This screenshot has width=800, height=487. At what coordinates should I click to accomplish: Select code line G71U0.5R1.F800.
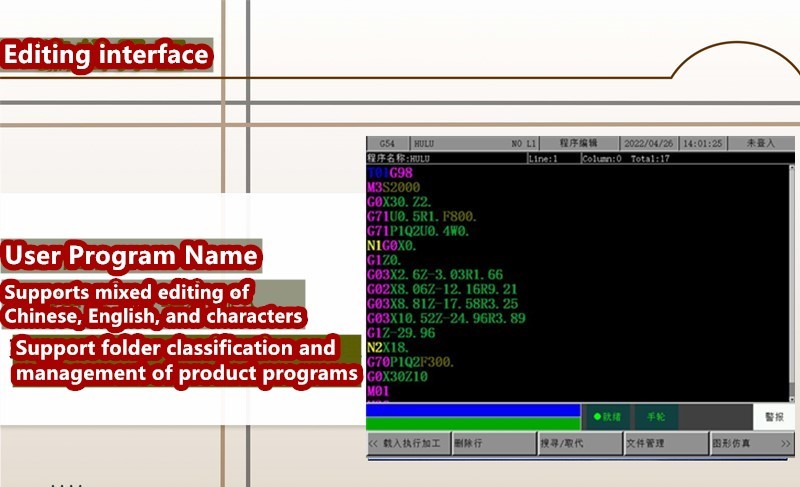coord(421,216)
